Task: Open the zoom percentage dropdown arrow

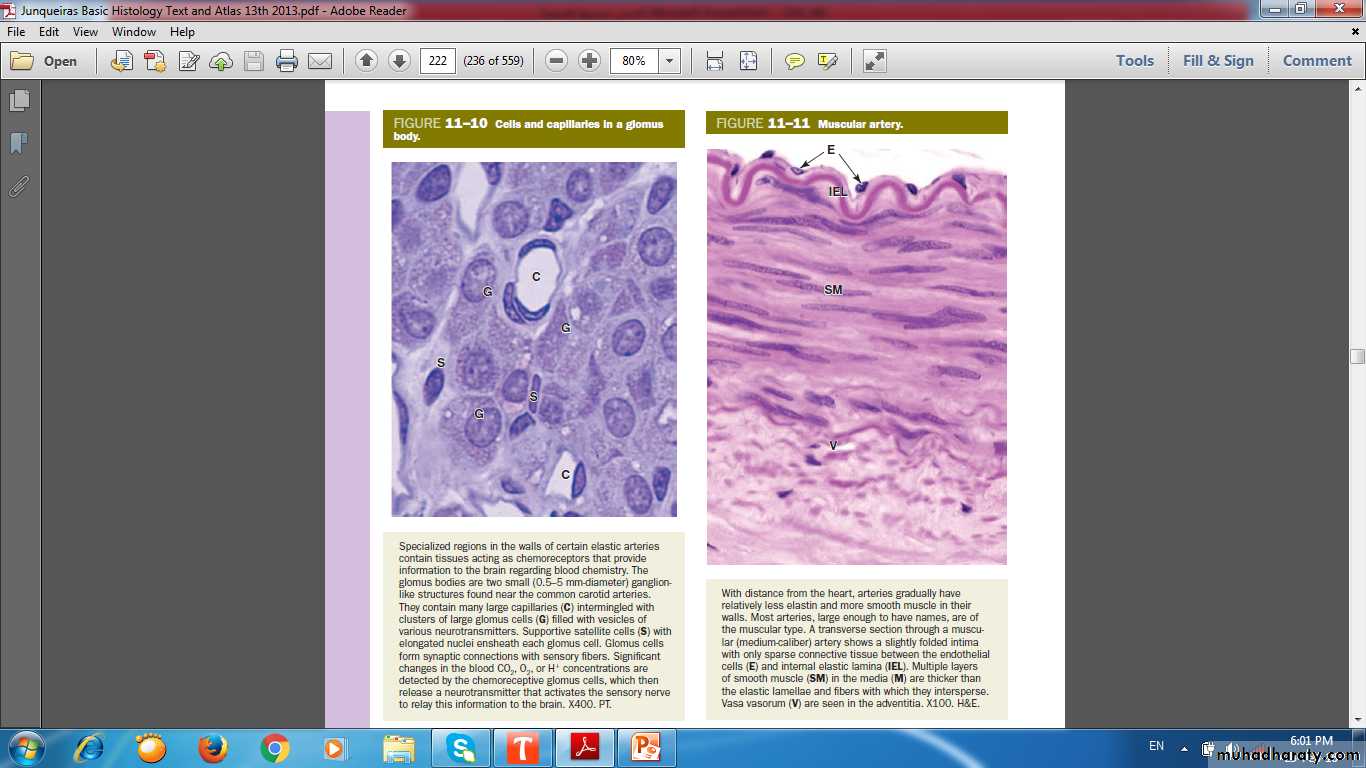Action: click(670, 61)
